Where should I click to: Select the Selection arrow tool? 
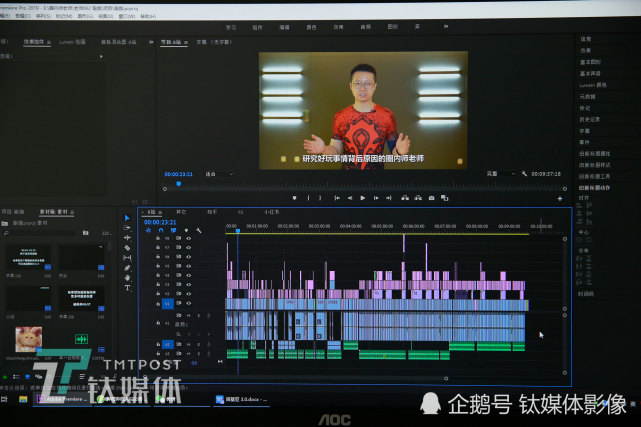[x=127, y=218]
